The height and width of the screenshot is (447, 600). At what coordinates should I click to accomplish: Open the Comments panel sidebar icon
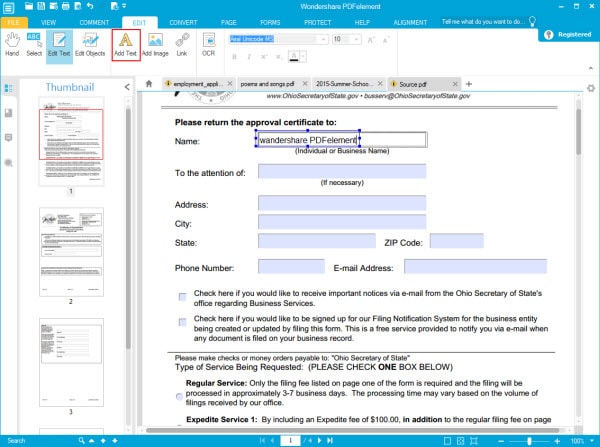click(8, 137)
